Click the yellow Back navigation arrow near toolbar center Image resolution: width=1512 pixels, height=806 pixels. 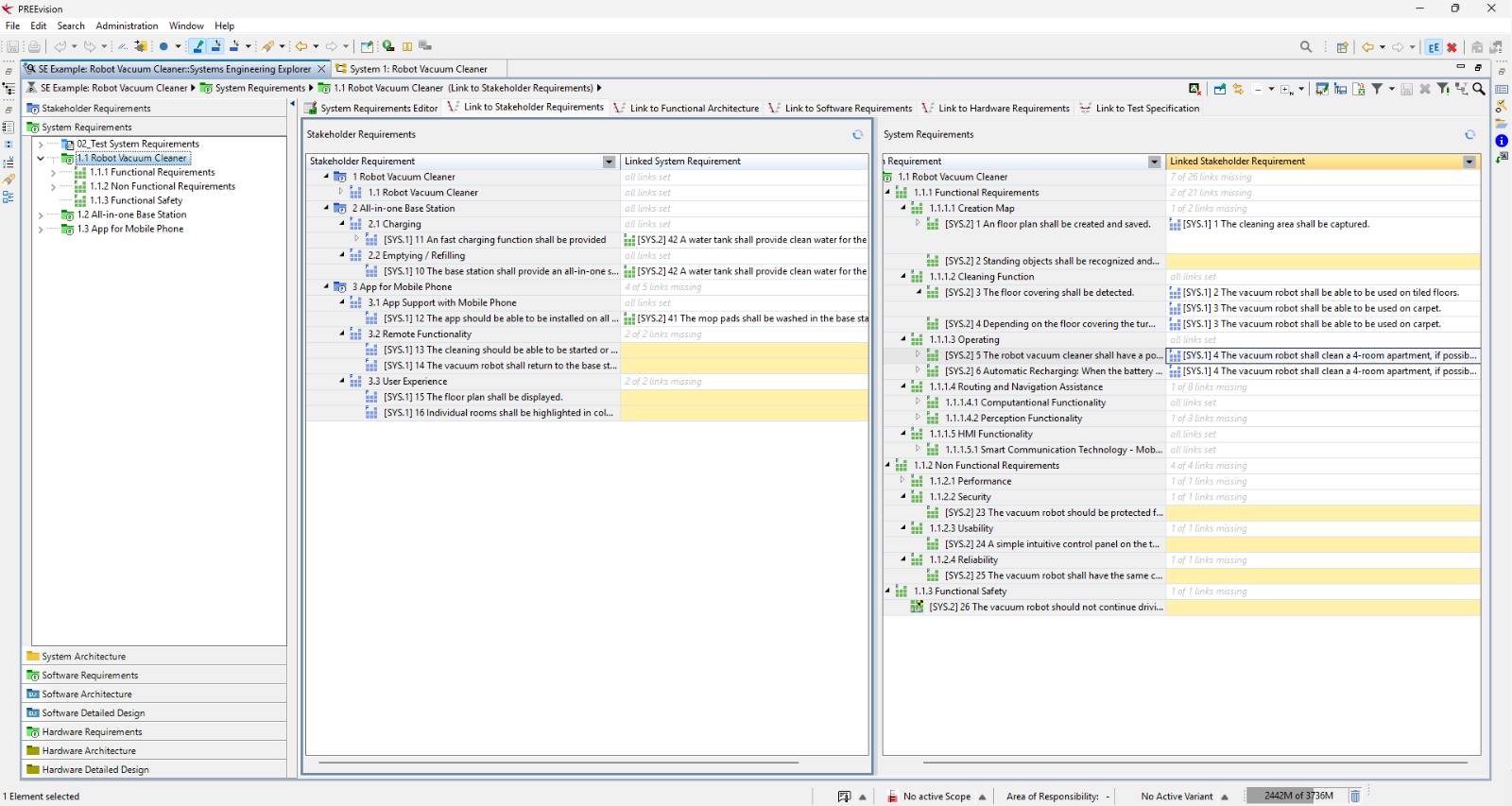(301, 46)
